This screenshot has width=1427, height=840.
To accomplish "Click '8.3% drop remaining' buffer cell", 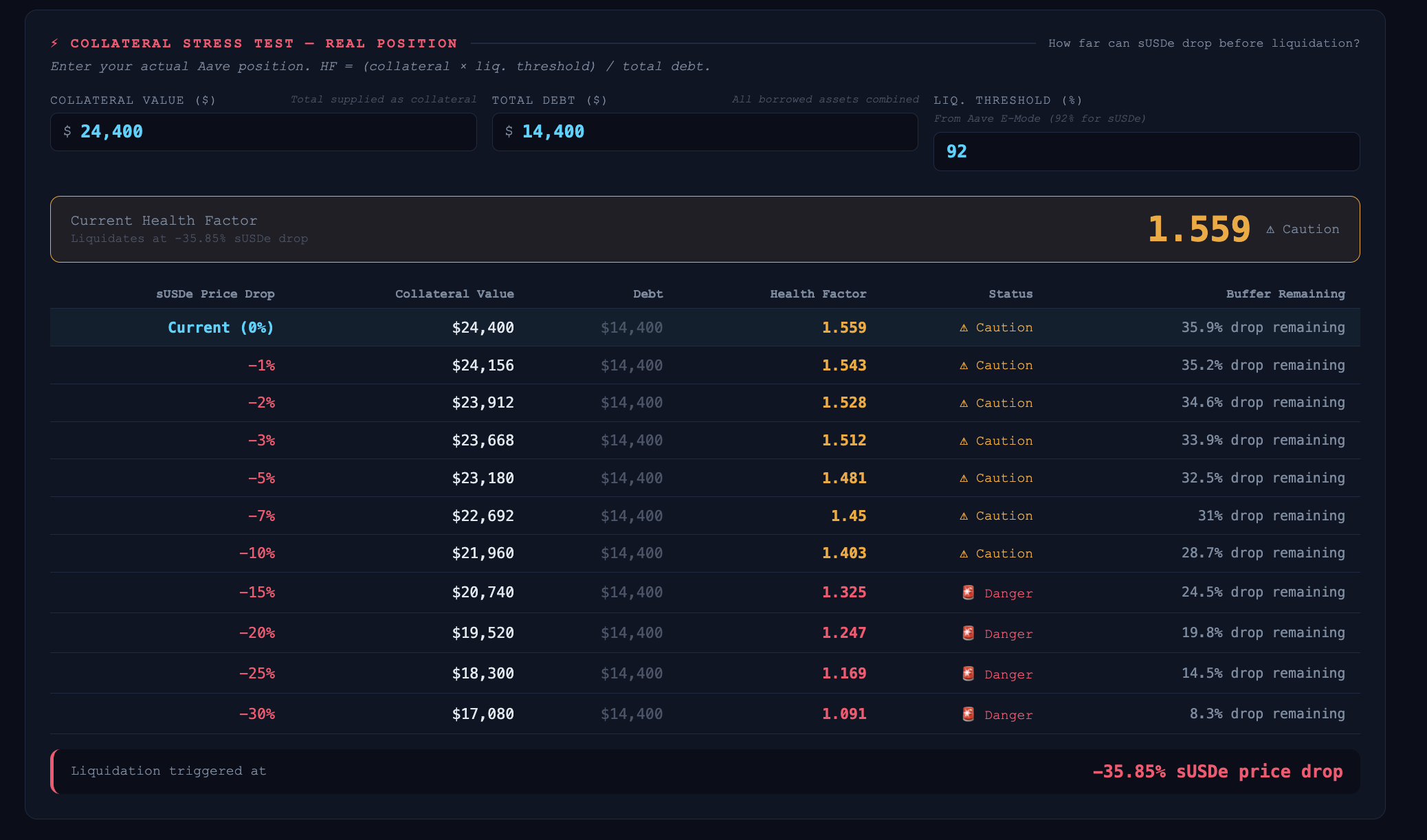I will [1268, 714].
